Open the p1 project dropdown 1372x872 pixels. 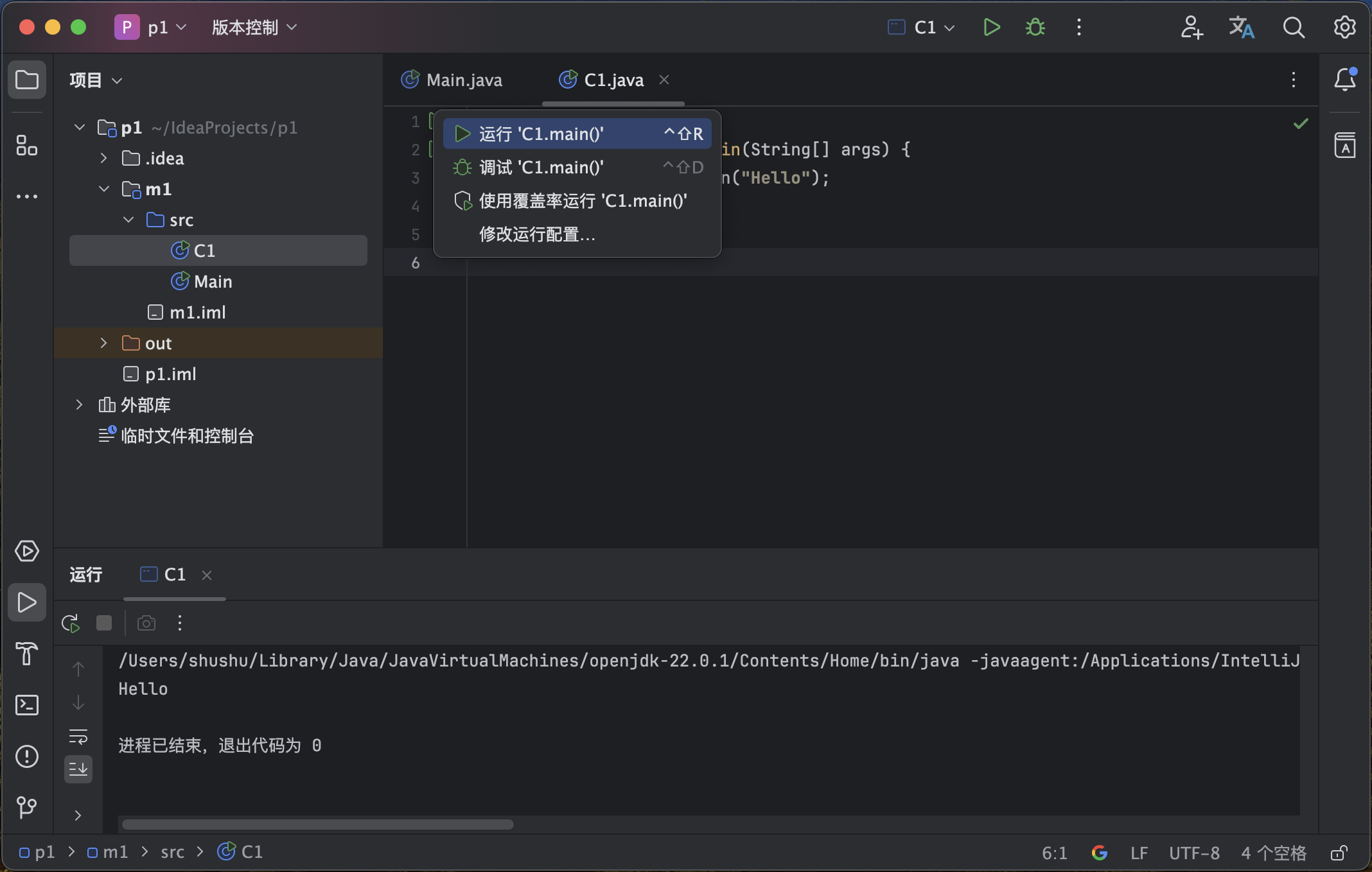152,27
